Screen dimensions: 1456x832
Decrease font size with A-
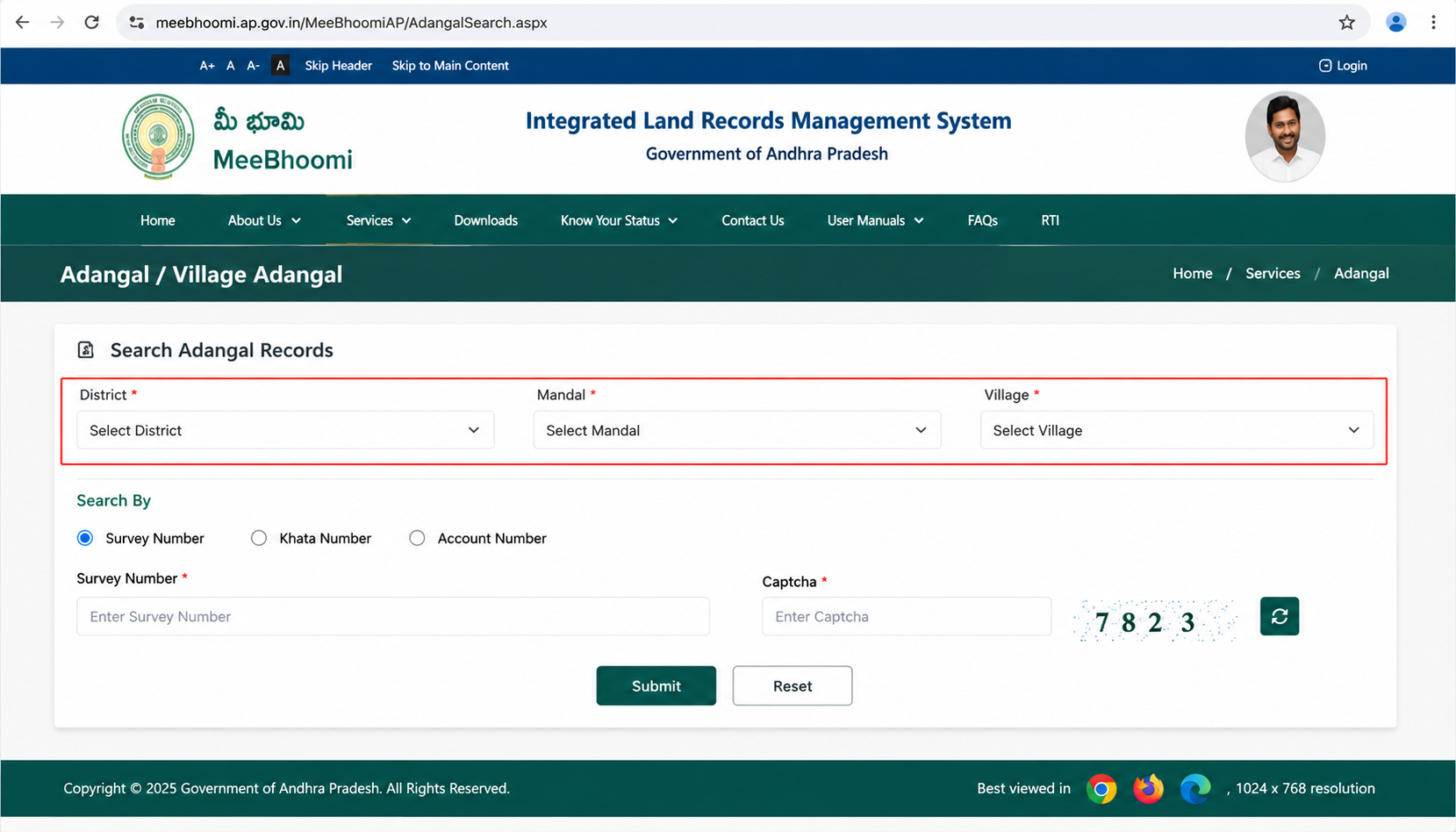[253, 66]
